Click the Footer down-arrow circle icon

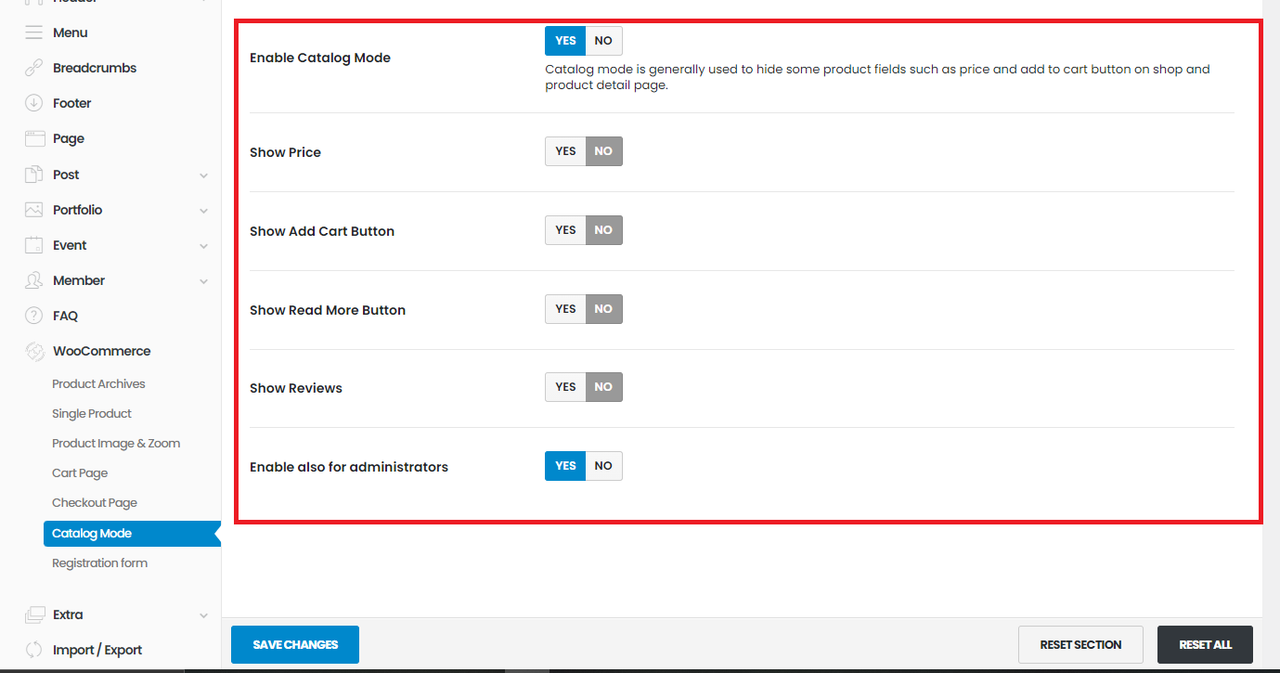click(x=34, y=103)
